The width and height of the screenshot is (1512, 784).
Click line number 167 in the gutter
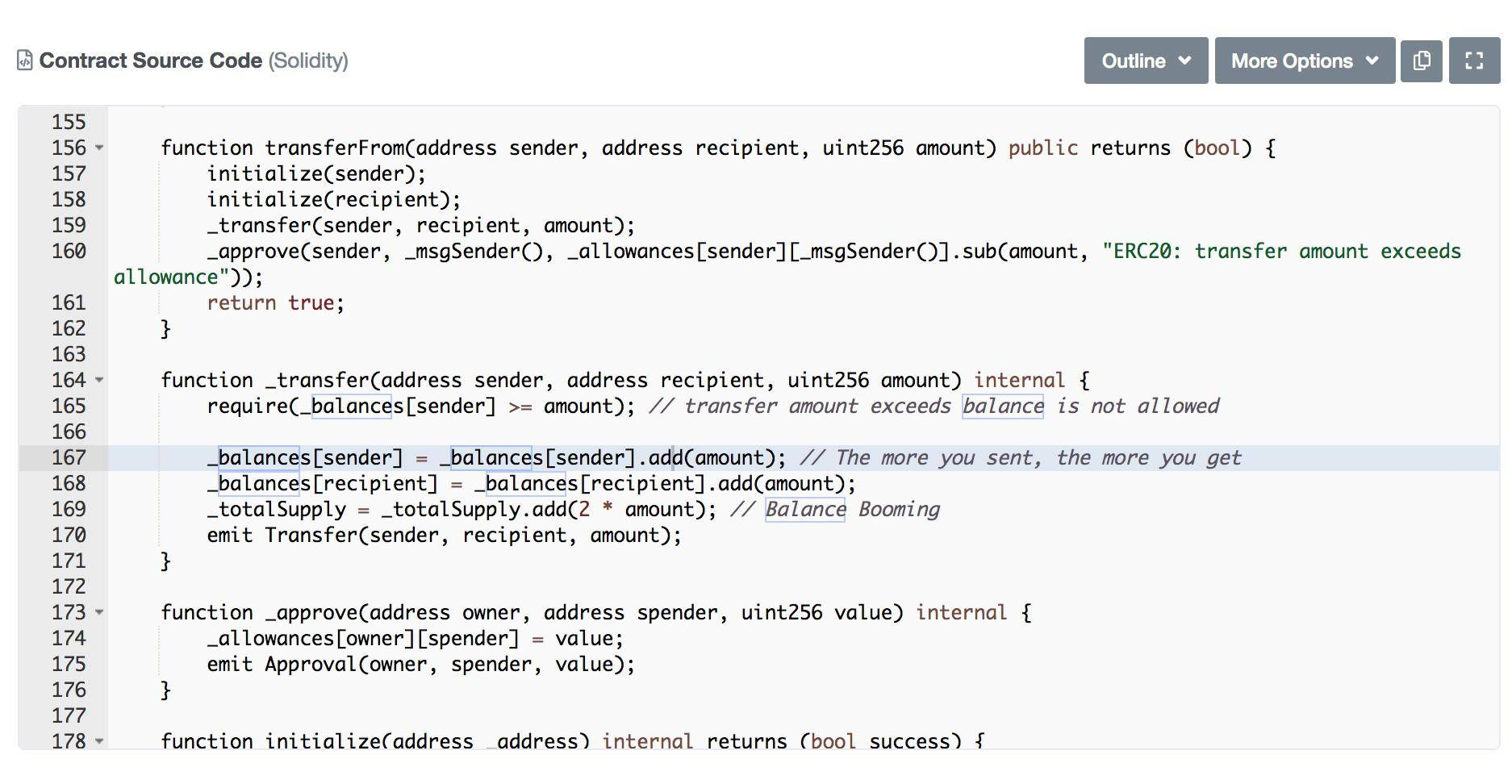[69, 458]
